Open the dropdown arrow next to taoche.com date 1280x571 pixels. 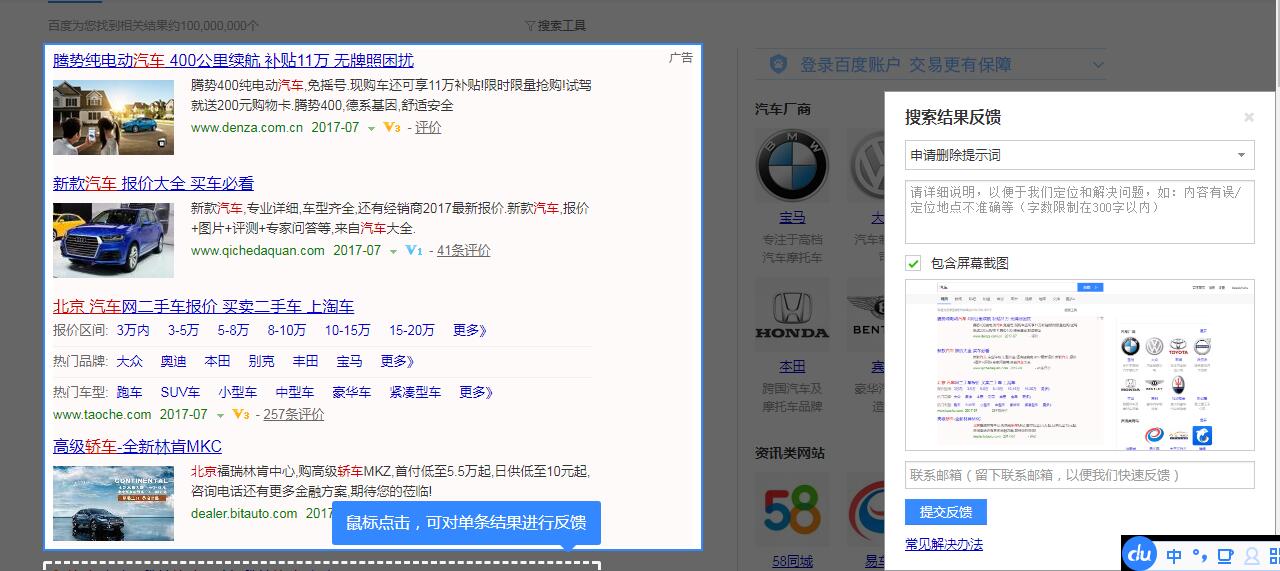coord(219,415)
